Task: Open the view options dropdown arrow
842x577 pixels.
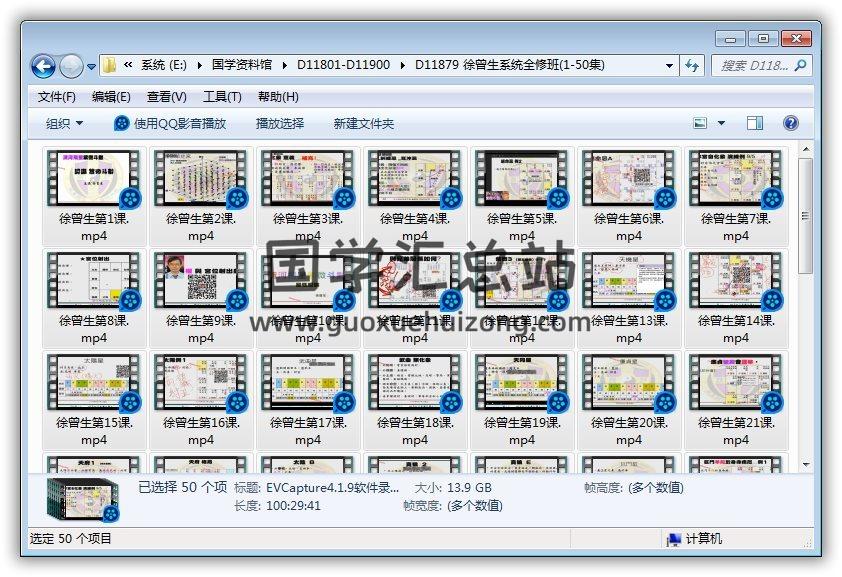Action: point(722,124)
